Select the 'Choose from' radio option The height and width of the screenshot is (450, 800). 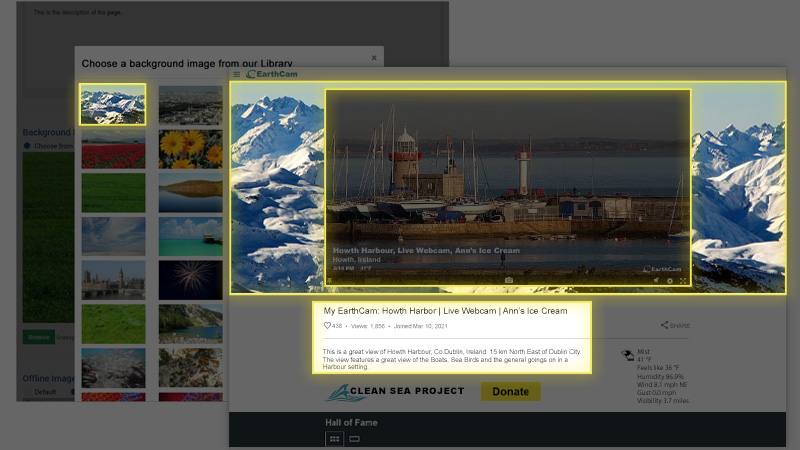point(27,146)
